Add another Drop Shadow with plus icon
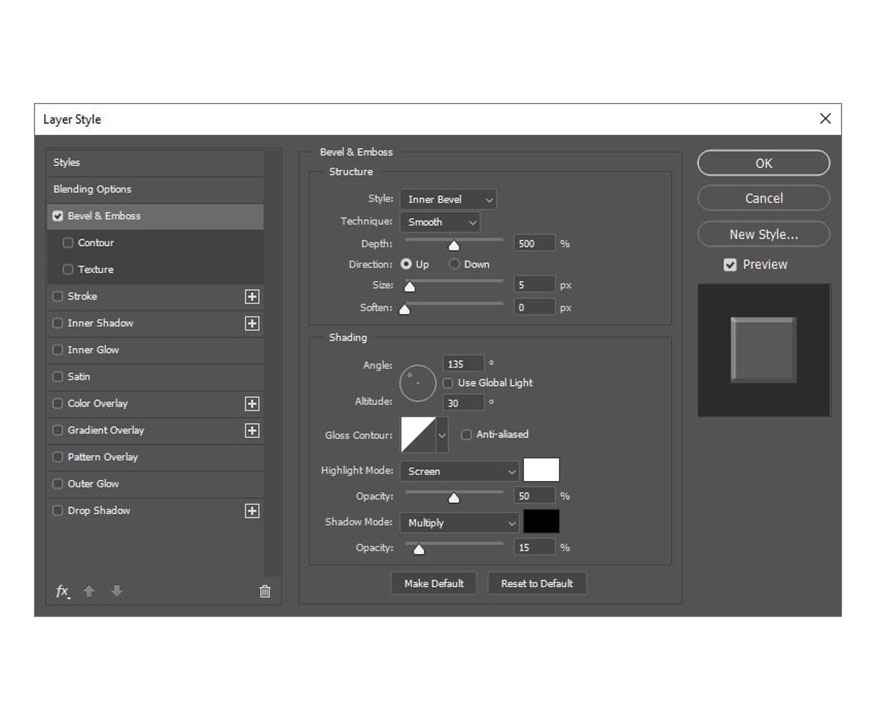This screenshot has width=875, height=720. [x=252, y=511]
